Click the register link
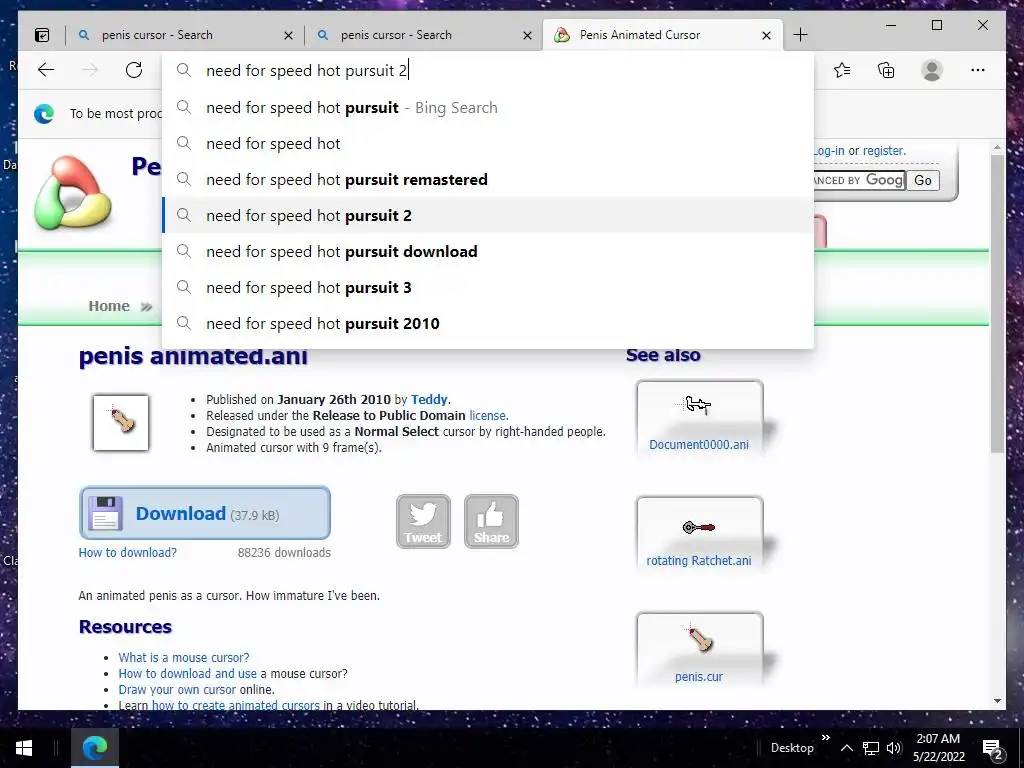This screenshot has width=1024, height=768. [x=883, y=151]
